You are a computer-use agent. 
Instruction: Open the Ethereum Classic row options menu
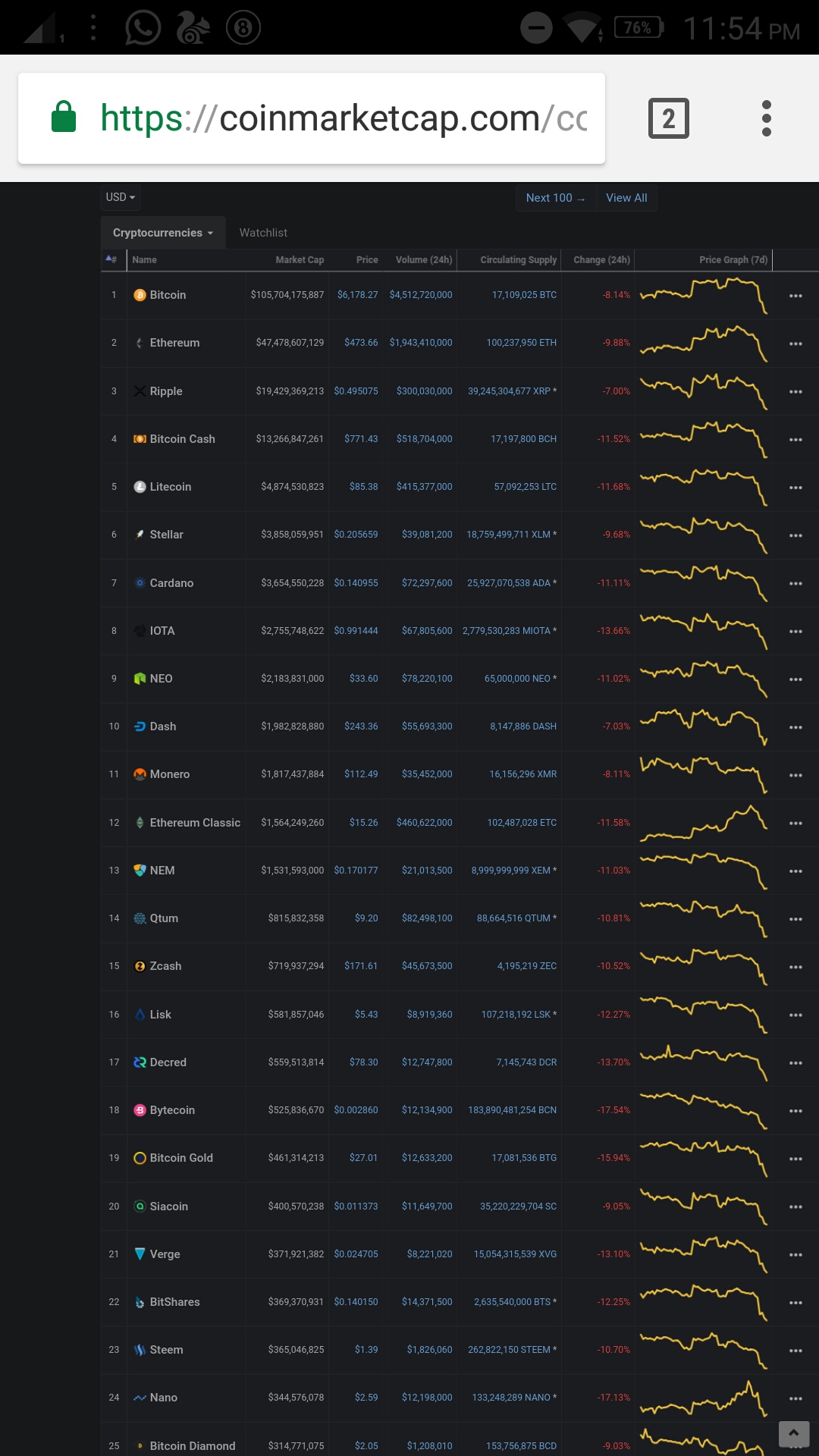point(795,824)
